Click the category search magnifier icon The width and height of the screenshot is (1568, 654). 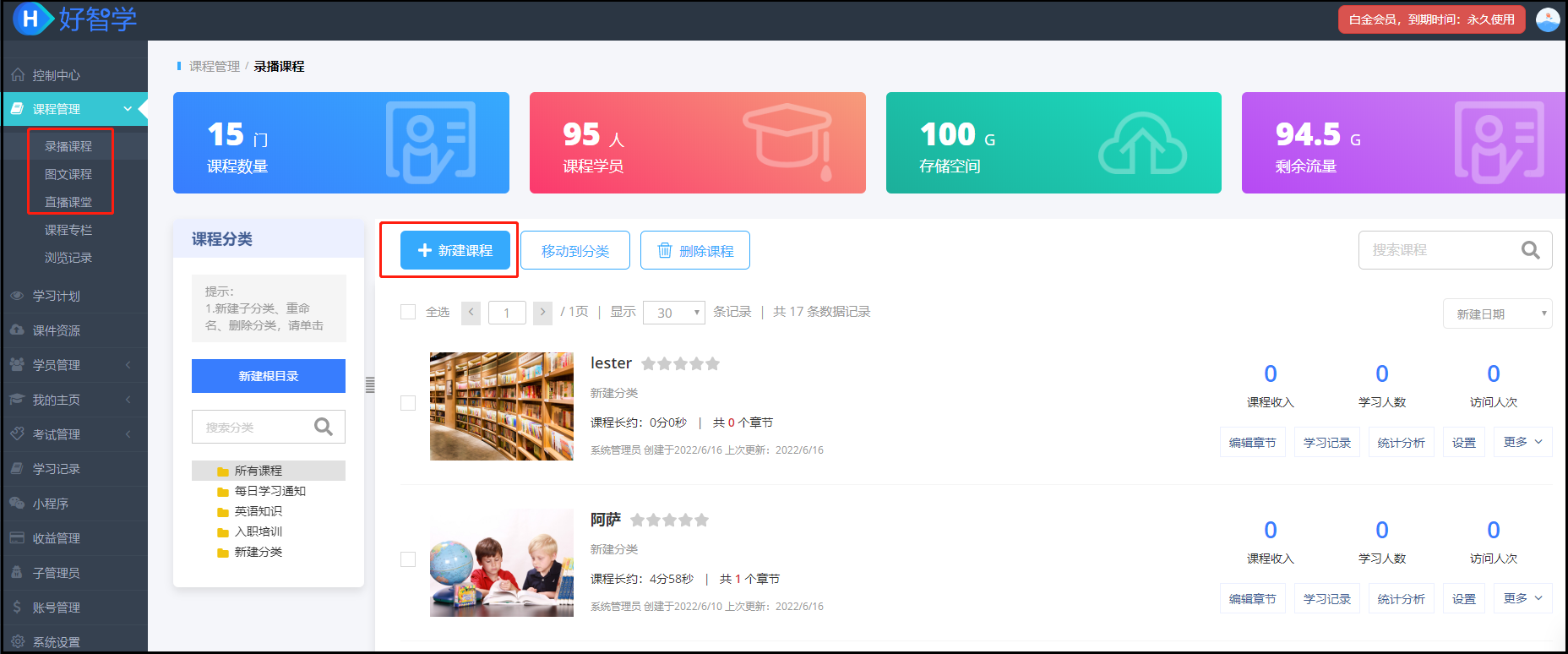324,427
